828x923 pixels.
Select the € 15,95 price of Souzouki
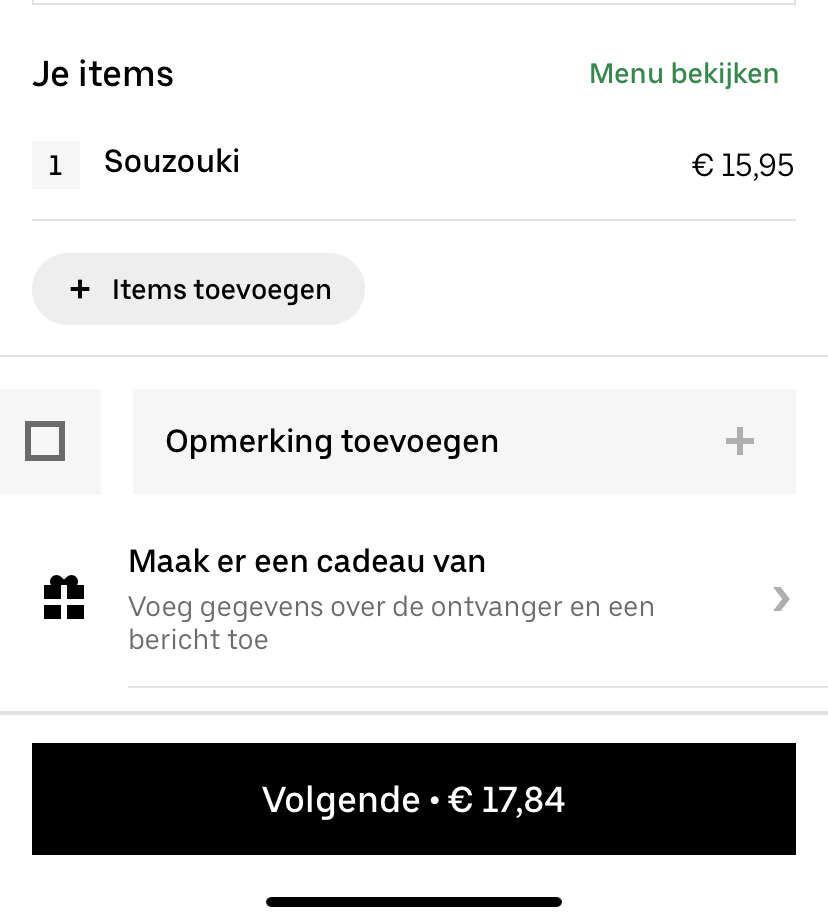pos(743,165)
